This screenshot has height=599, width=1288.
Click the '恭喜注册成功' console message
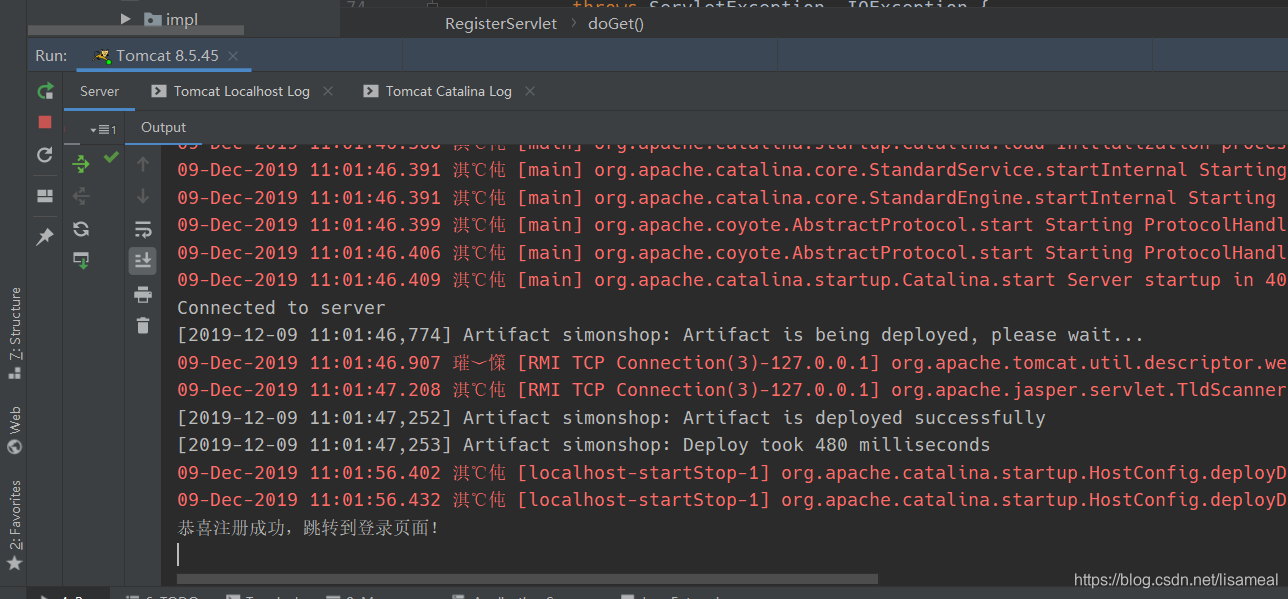click(308, 527)
